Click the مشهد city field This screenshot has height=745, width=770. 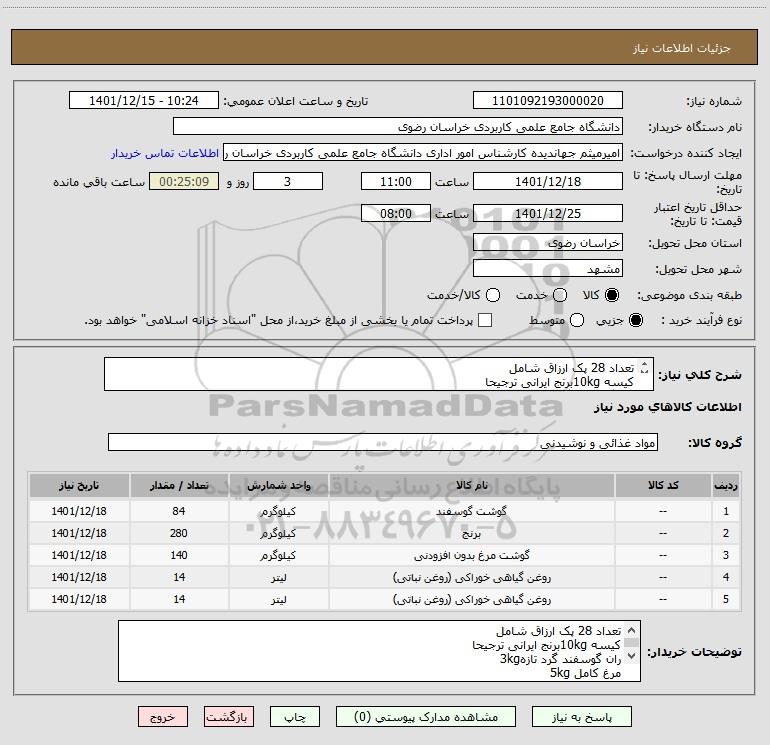[548, 269]
